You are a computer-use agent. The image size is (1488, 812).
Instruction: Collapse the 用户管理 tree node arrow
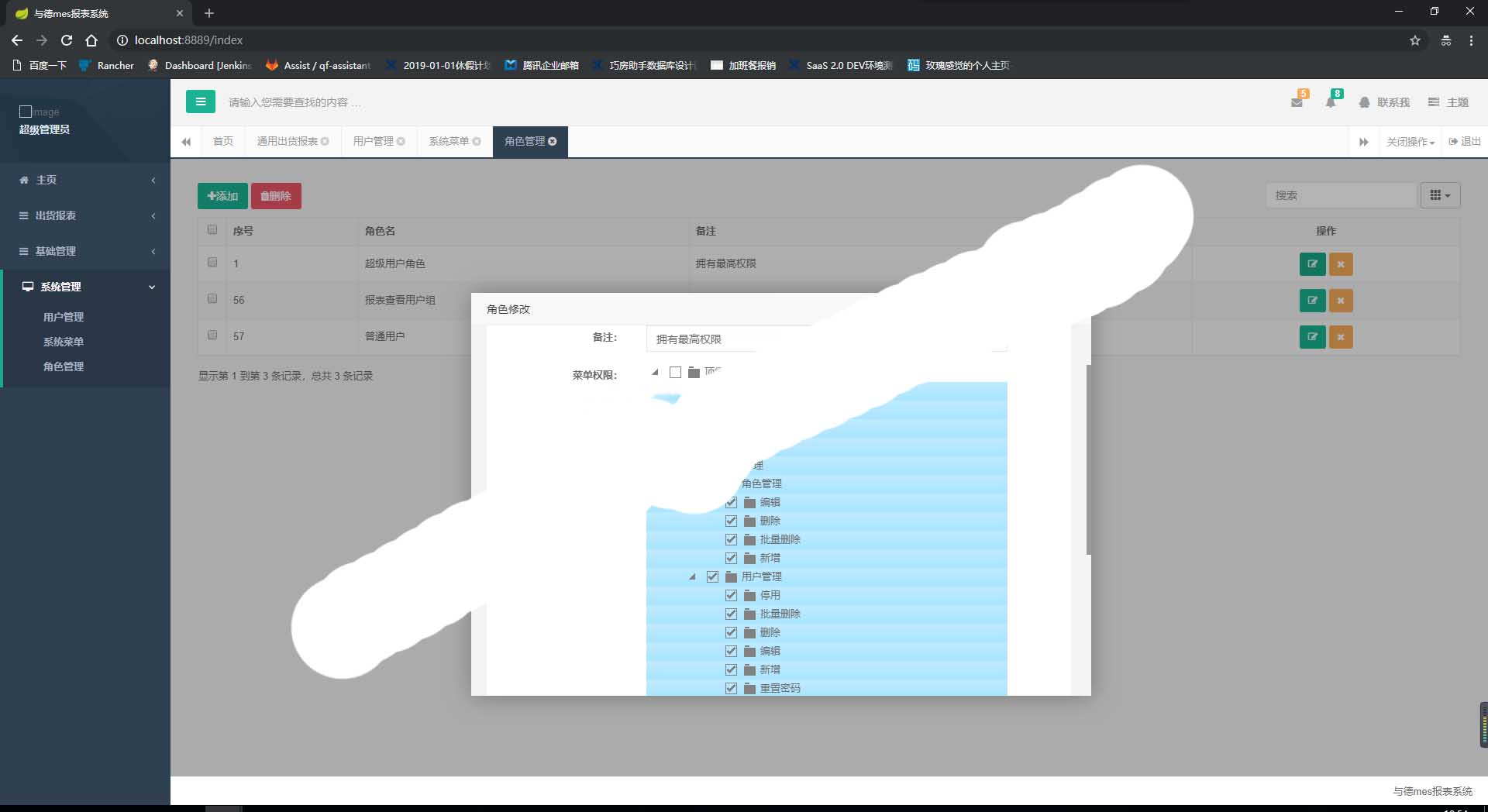(x=692, y=577)
